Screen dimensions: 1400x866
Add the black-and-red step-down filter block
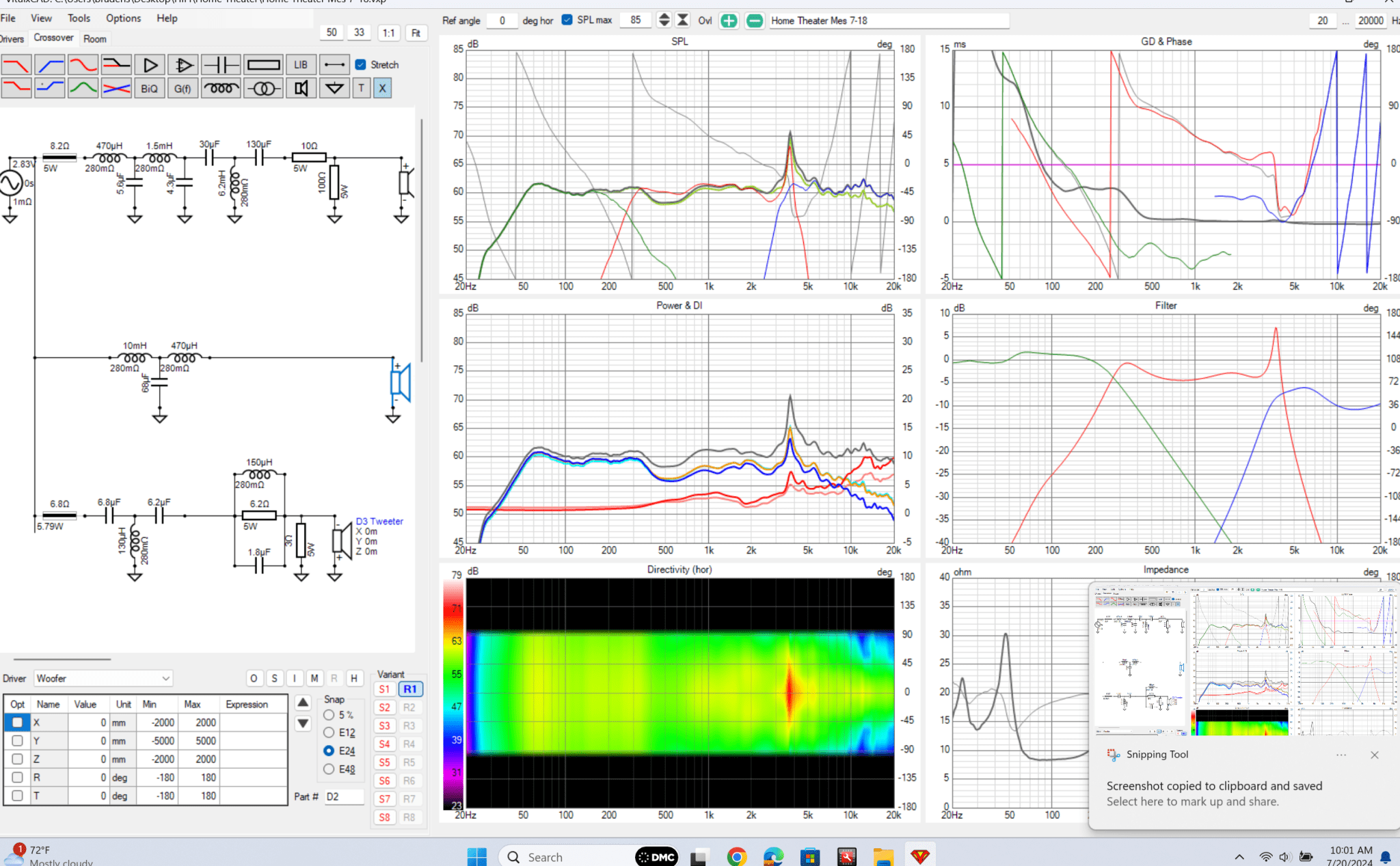coord(116,65)
